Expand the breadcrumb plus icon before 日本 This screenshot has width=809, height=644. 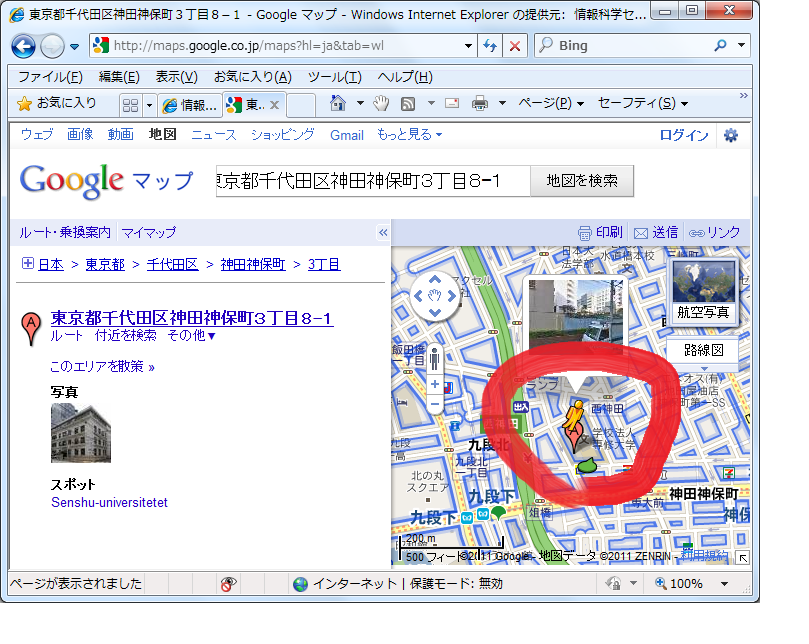click(28, 264)
